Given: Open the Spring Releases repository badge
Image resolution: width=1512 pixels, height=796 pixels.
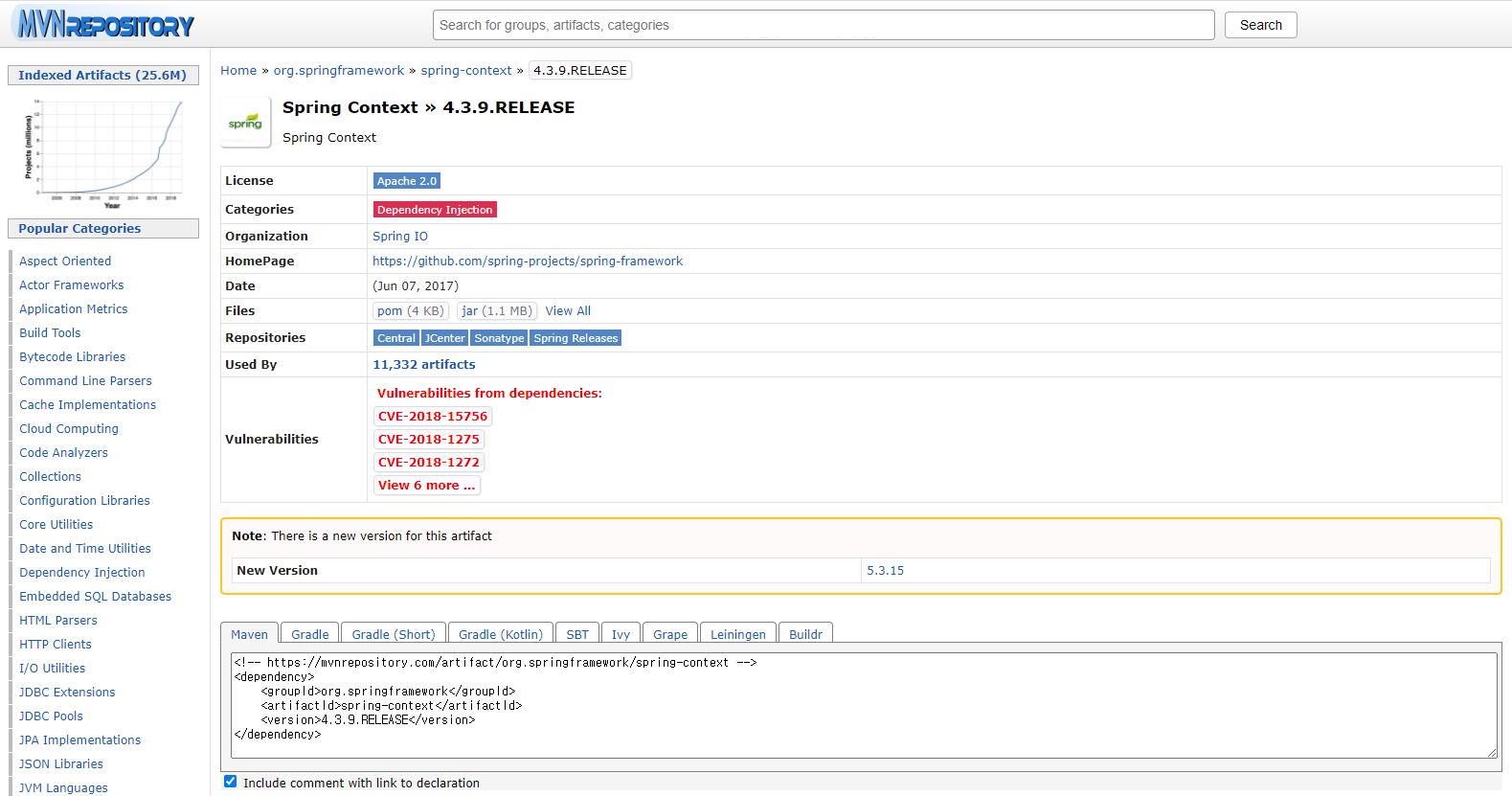Looking at the screenshot, I should click(575, 338).
